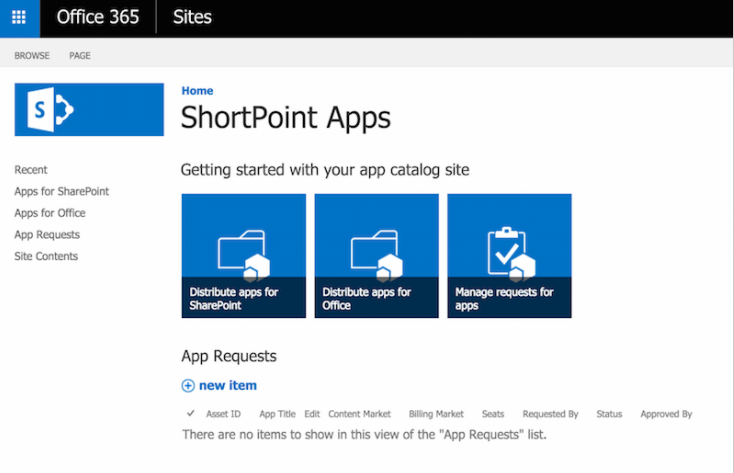Sort by the Billing Market column

tap(436, 414)
